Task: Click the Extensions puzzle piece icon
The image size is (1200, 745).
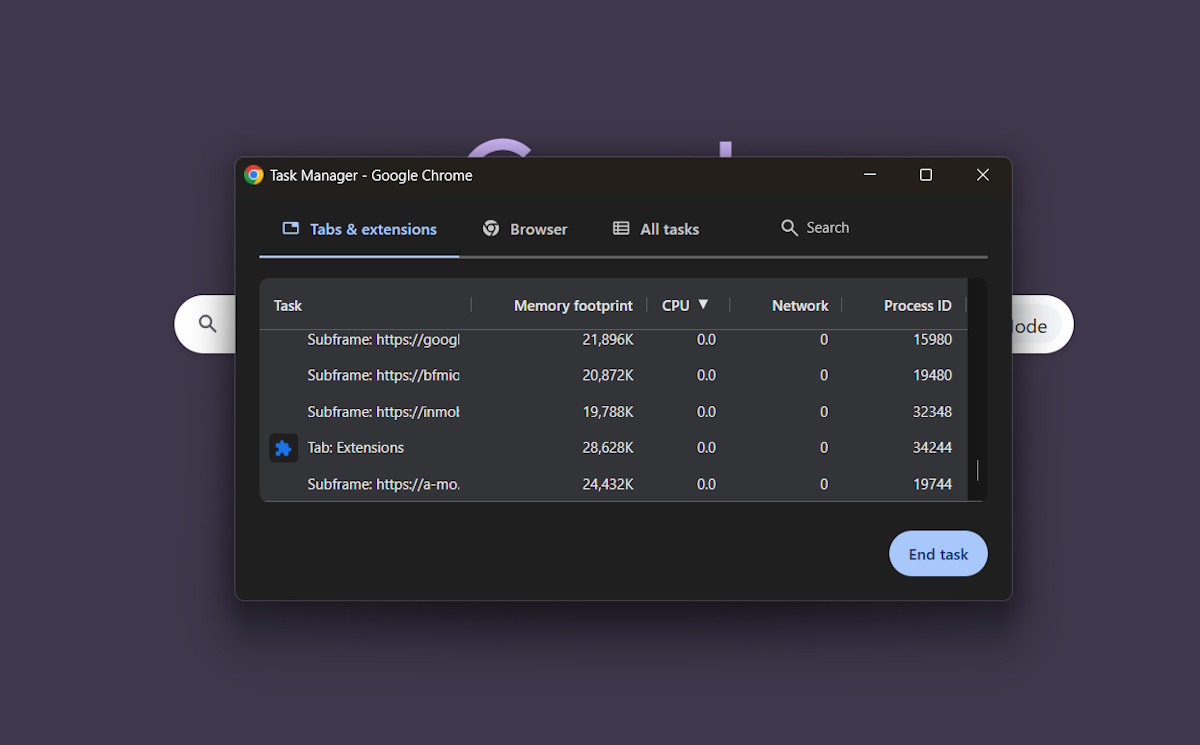Action: [x=283, y=447]
